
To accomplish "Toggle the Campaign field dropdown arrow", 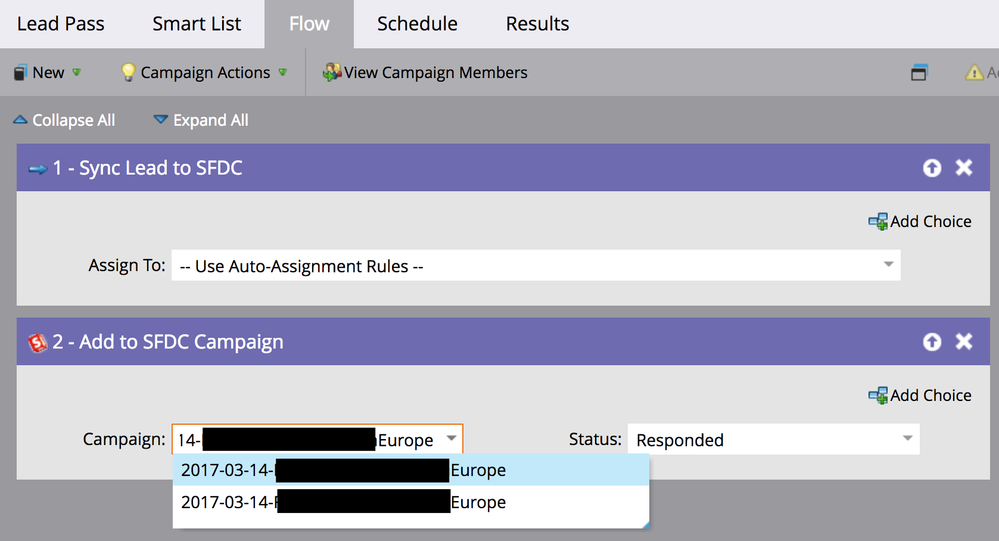I will [451, 438].
